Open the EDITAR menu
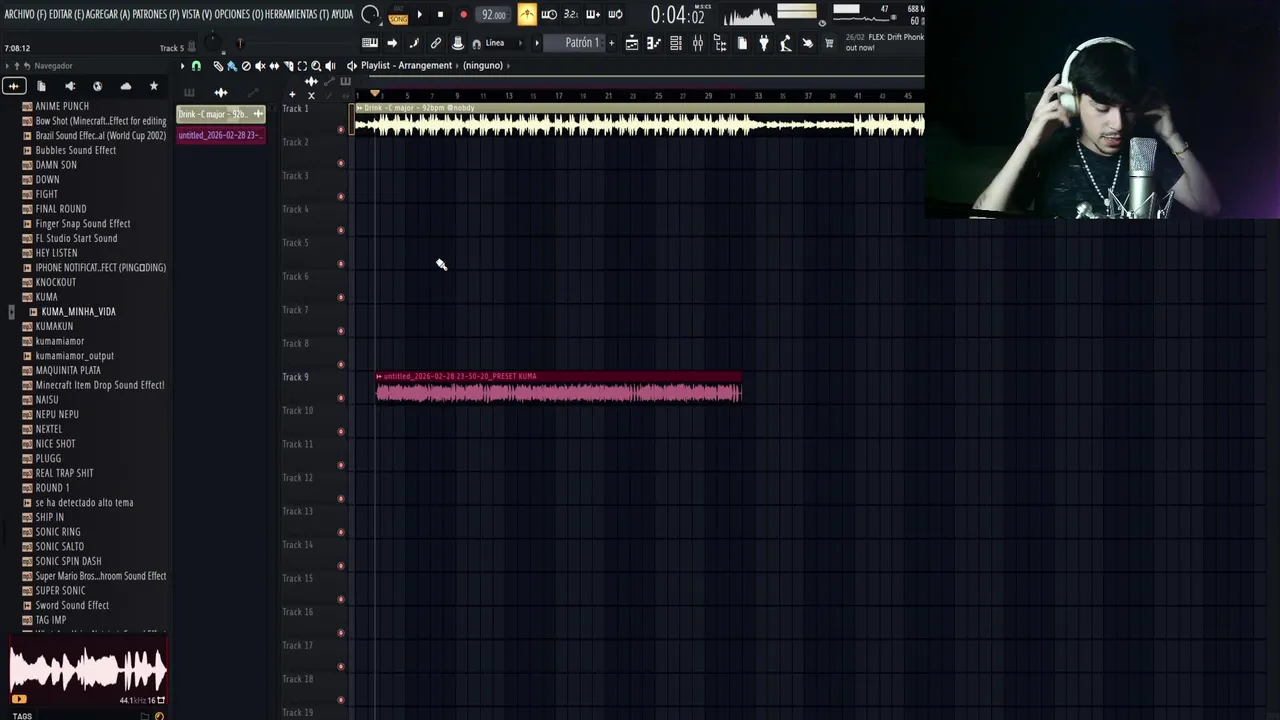 67,14
